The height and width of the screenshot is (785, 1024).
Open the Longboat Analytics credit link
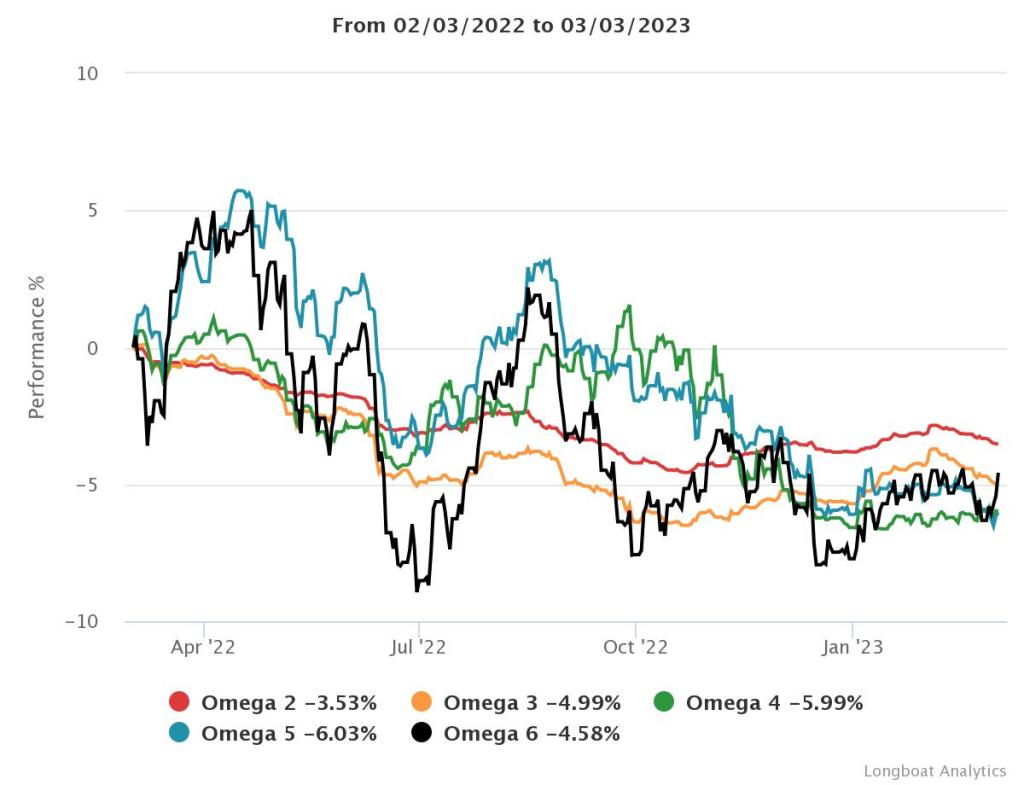[934, 771]
